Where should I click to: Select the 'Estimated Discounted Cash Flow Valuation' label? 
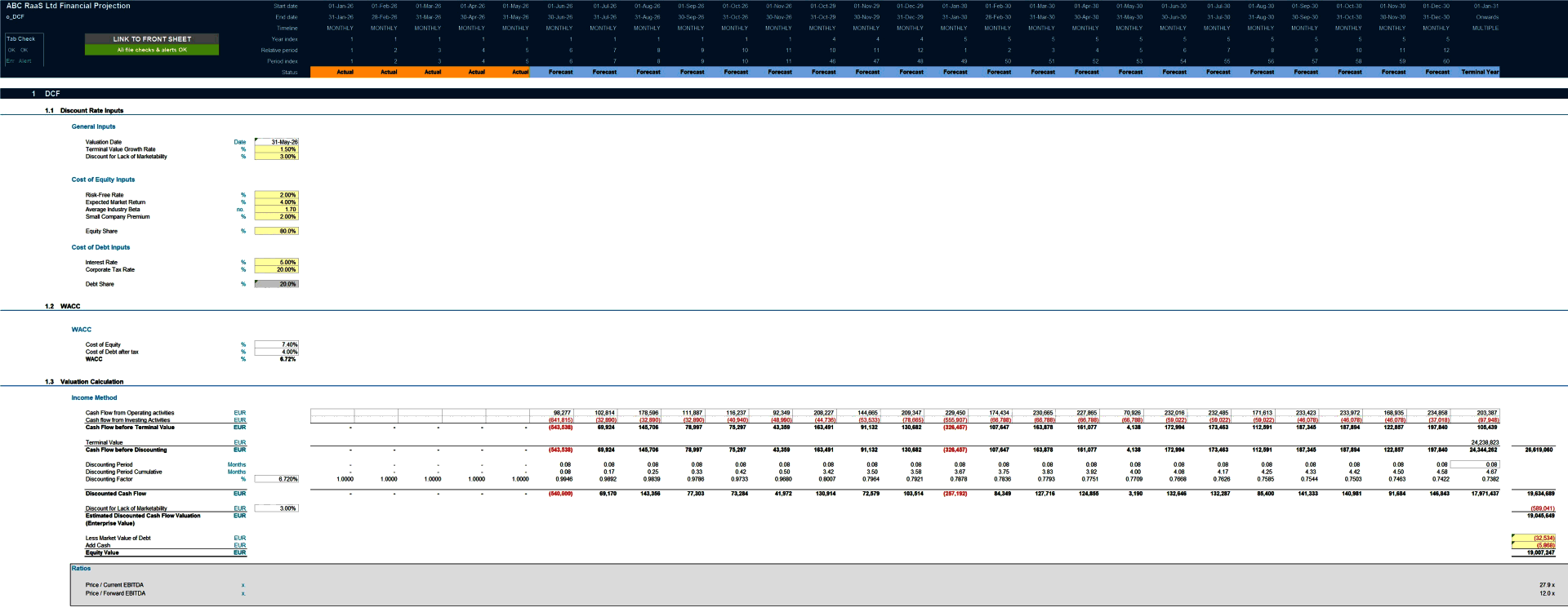(x=143, y=516)
